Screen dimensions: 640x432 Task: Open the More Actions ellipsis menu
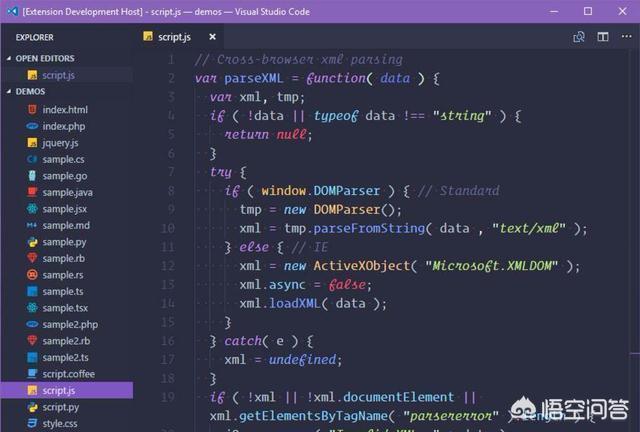click(627, 36)
